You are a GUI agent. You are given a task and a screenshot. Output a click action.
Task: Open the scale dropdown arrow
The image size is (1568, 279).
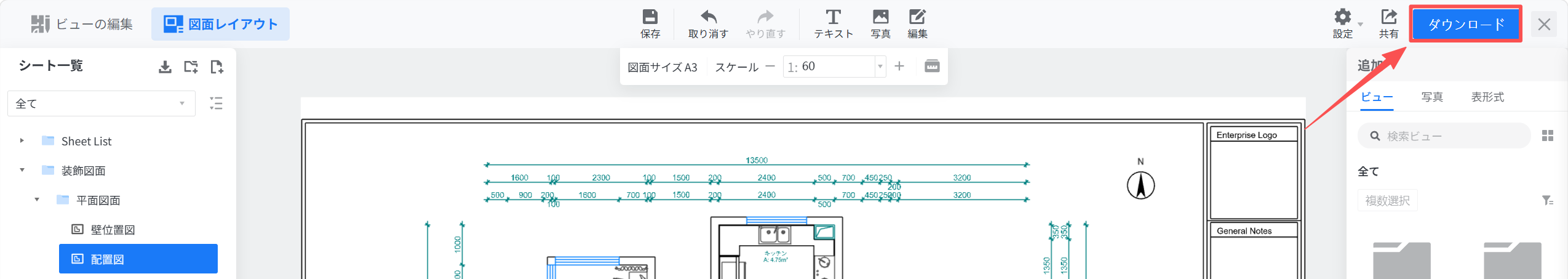coord(880,67)
